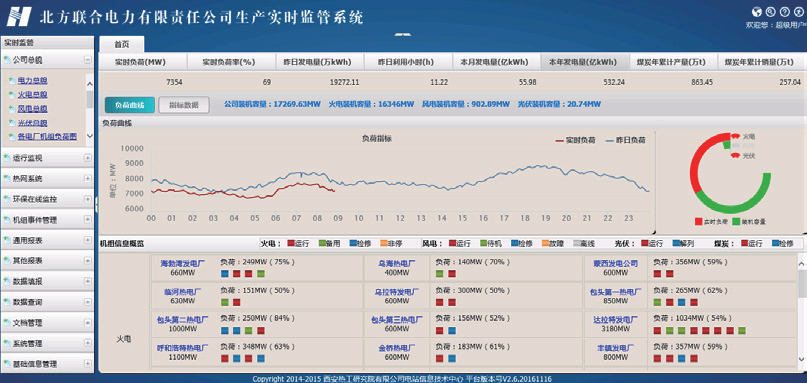807x383 pixels.
Task: Click the orange 非停 swatch in 火电 legend
Action: pyautogui.click(x=383, y=243)
